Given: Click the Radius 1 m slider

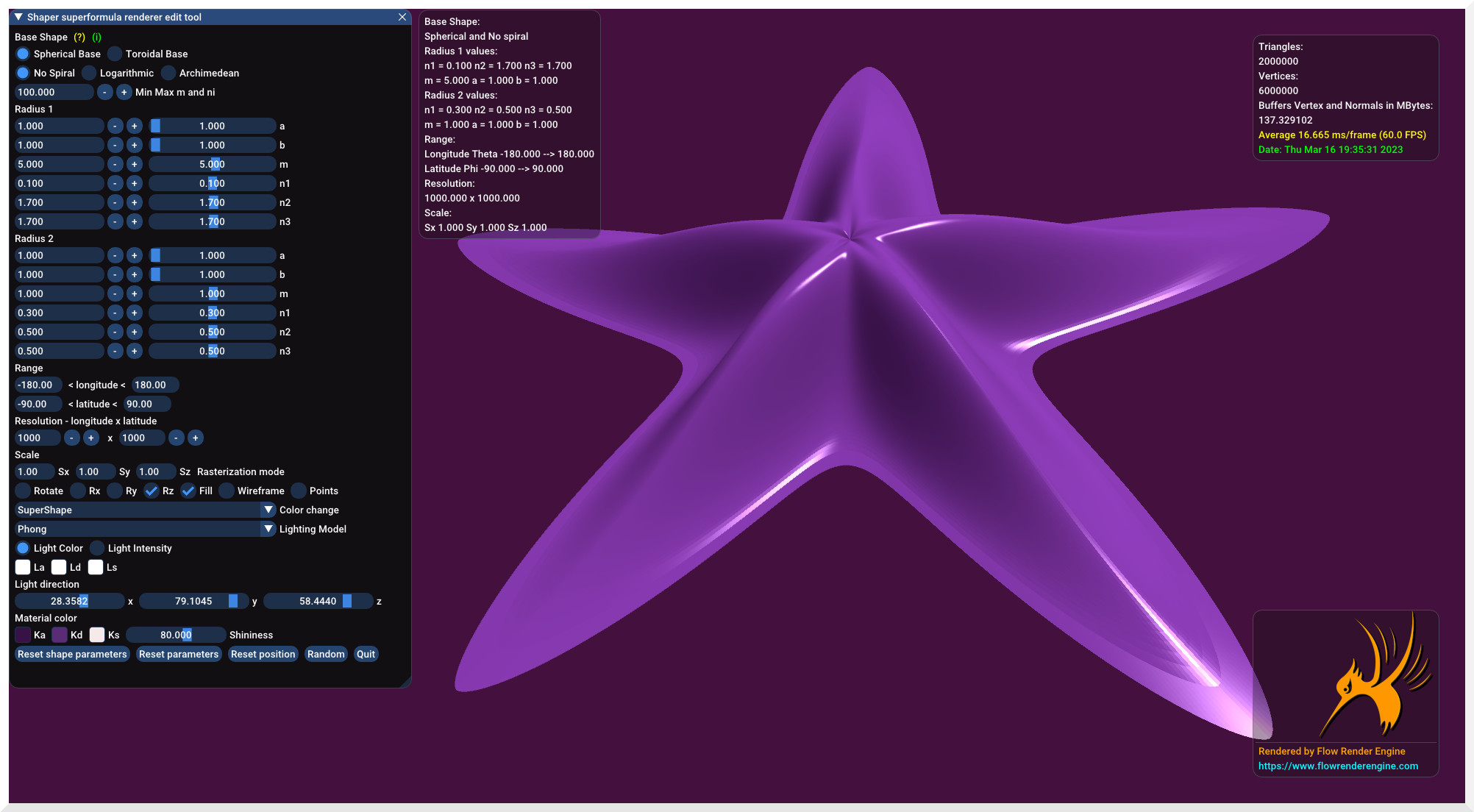Looking at the screenshot, I should click(x=212, y=164).
